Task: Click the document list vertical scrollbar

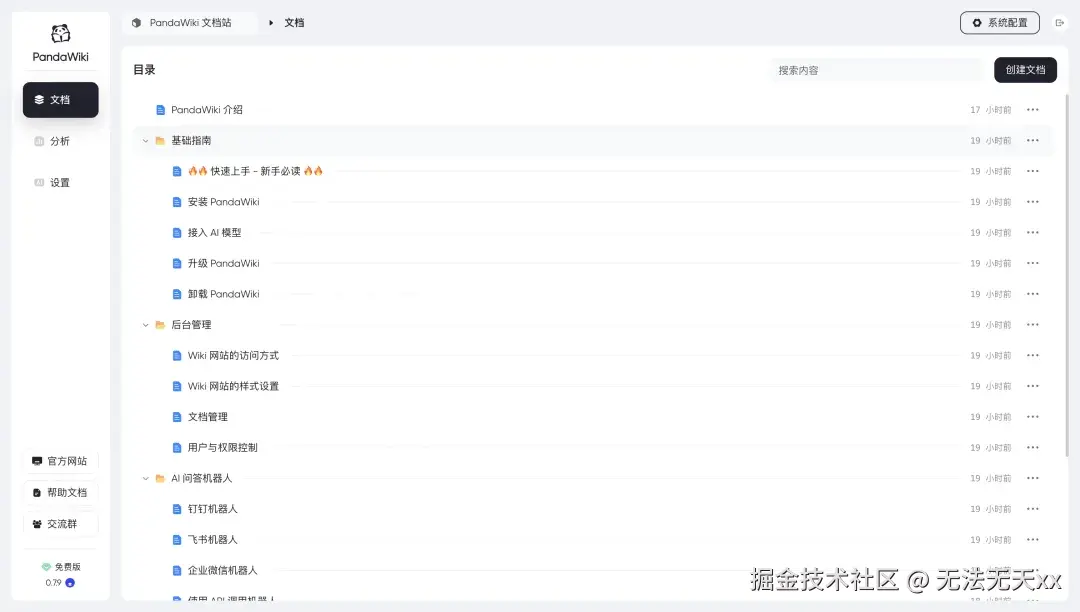Action: click(1067, 275)
